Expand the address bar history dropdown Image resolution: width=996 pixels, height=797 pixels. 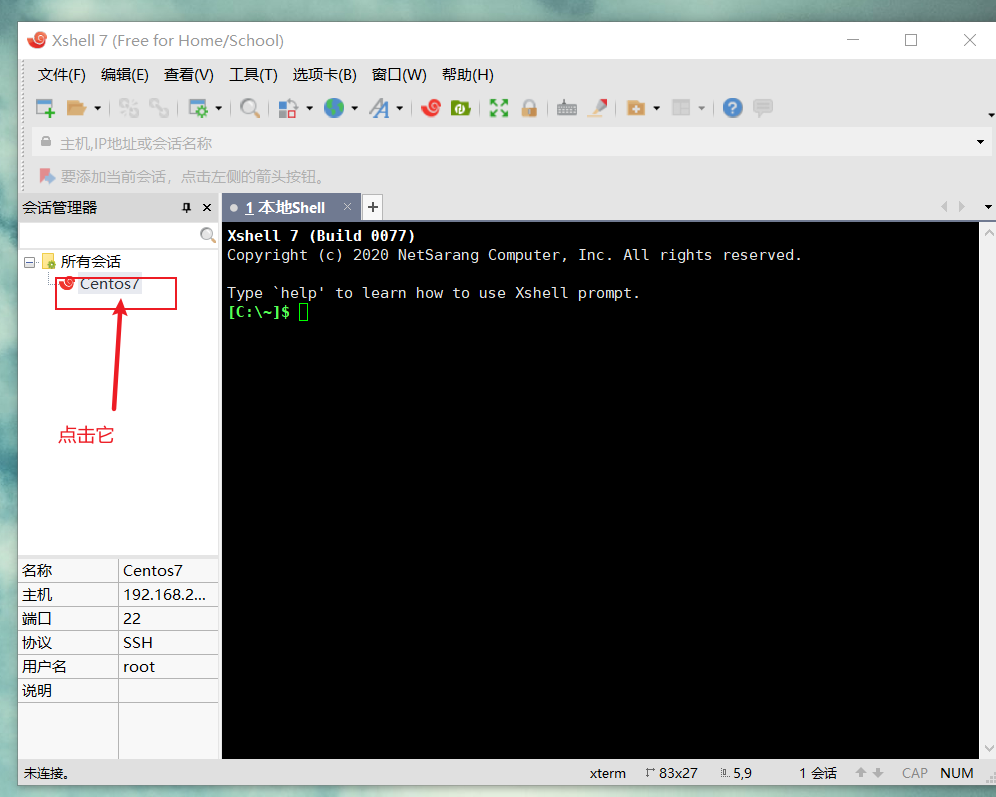980,142
